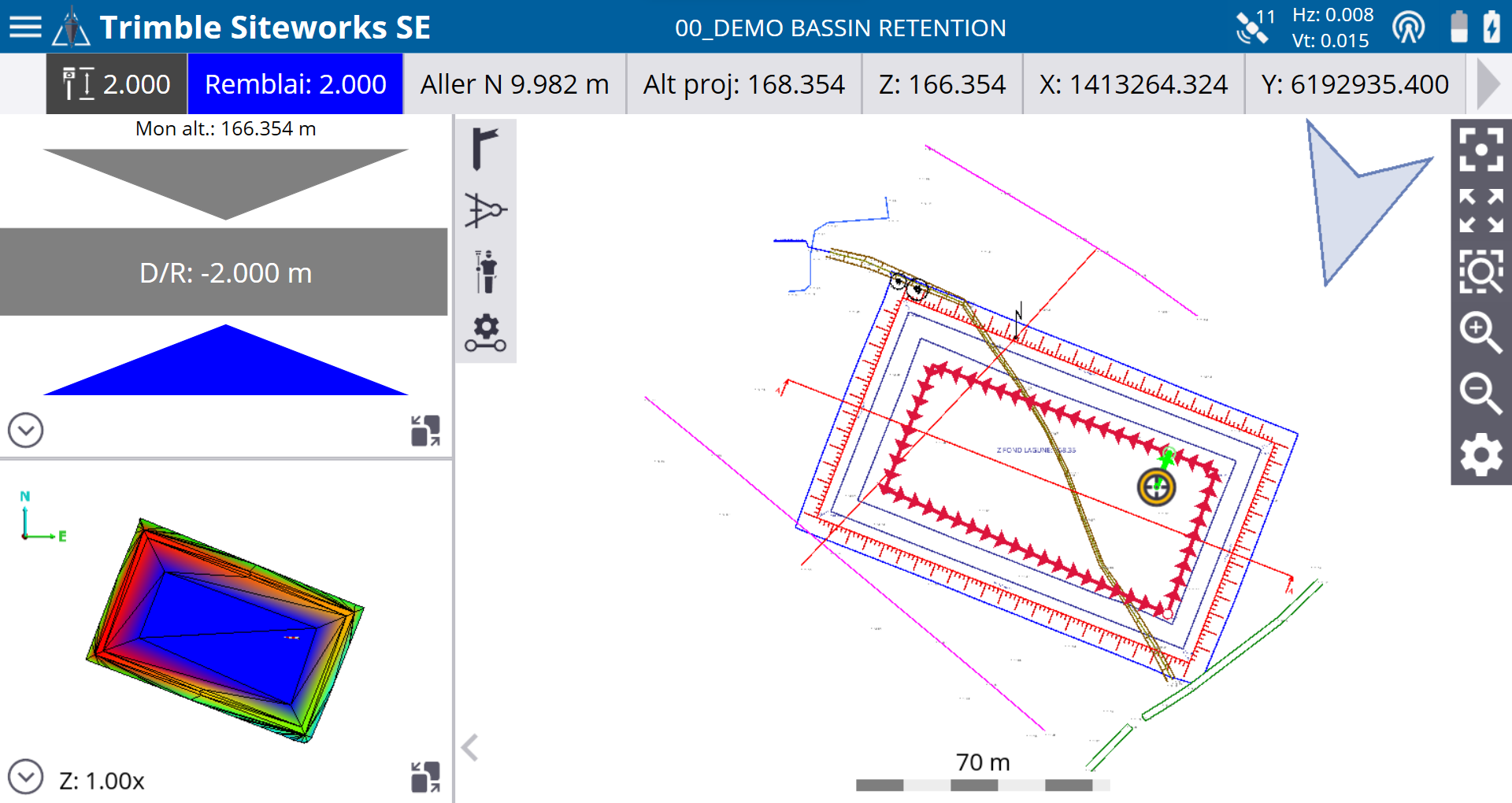1512x803 pixels.
Task: Zoom map to full extents
Action: pyautogui.click(x=1480, y=210)
